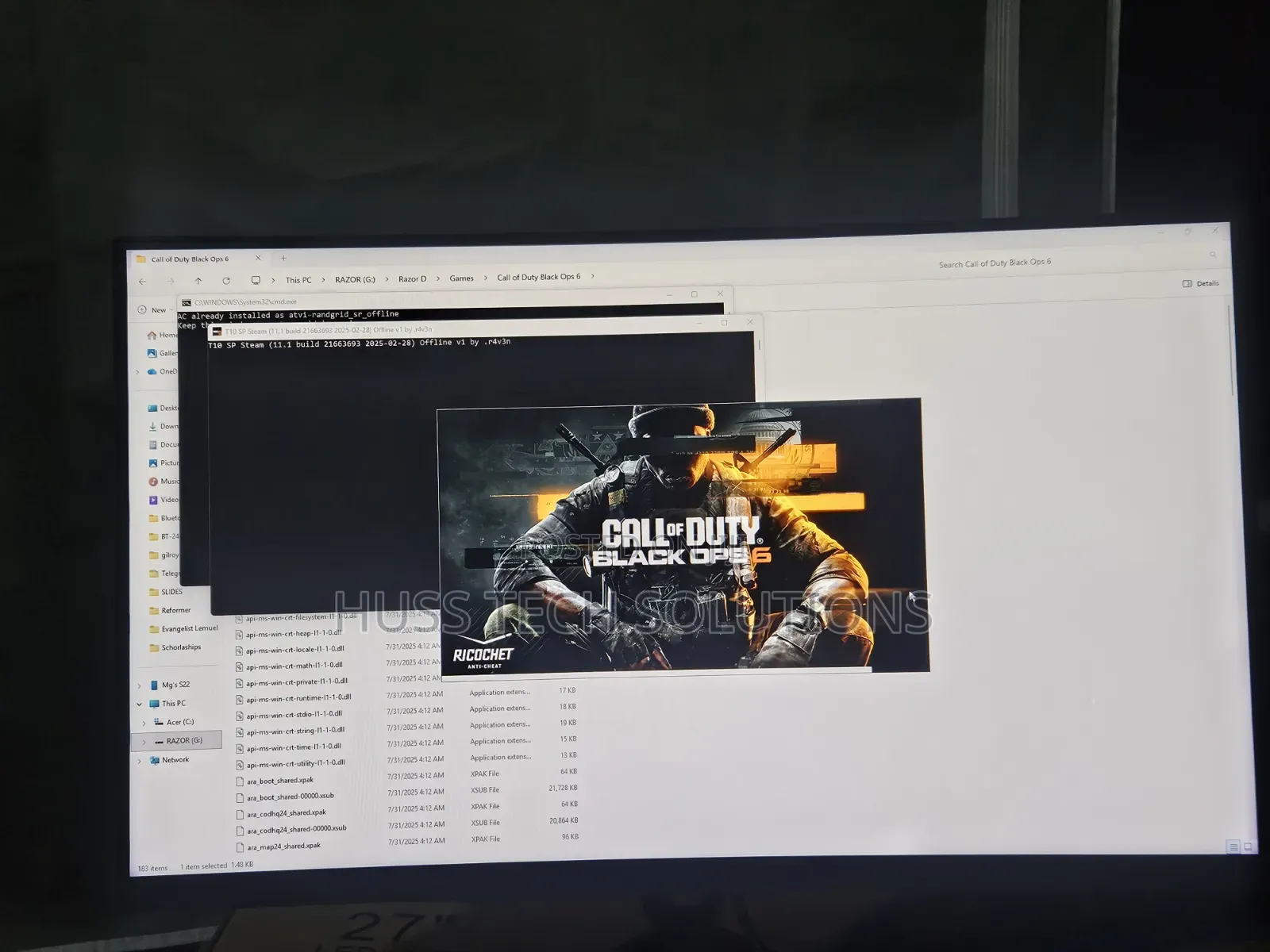The width and height of the screenshot is (1270, 952).
Task: Open the Music folder in the sidebar
Action: pos(163,482)
